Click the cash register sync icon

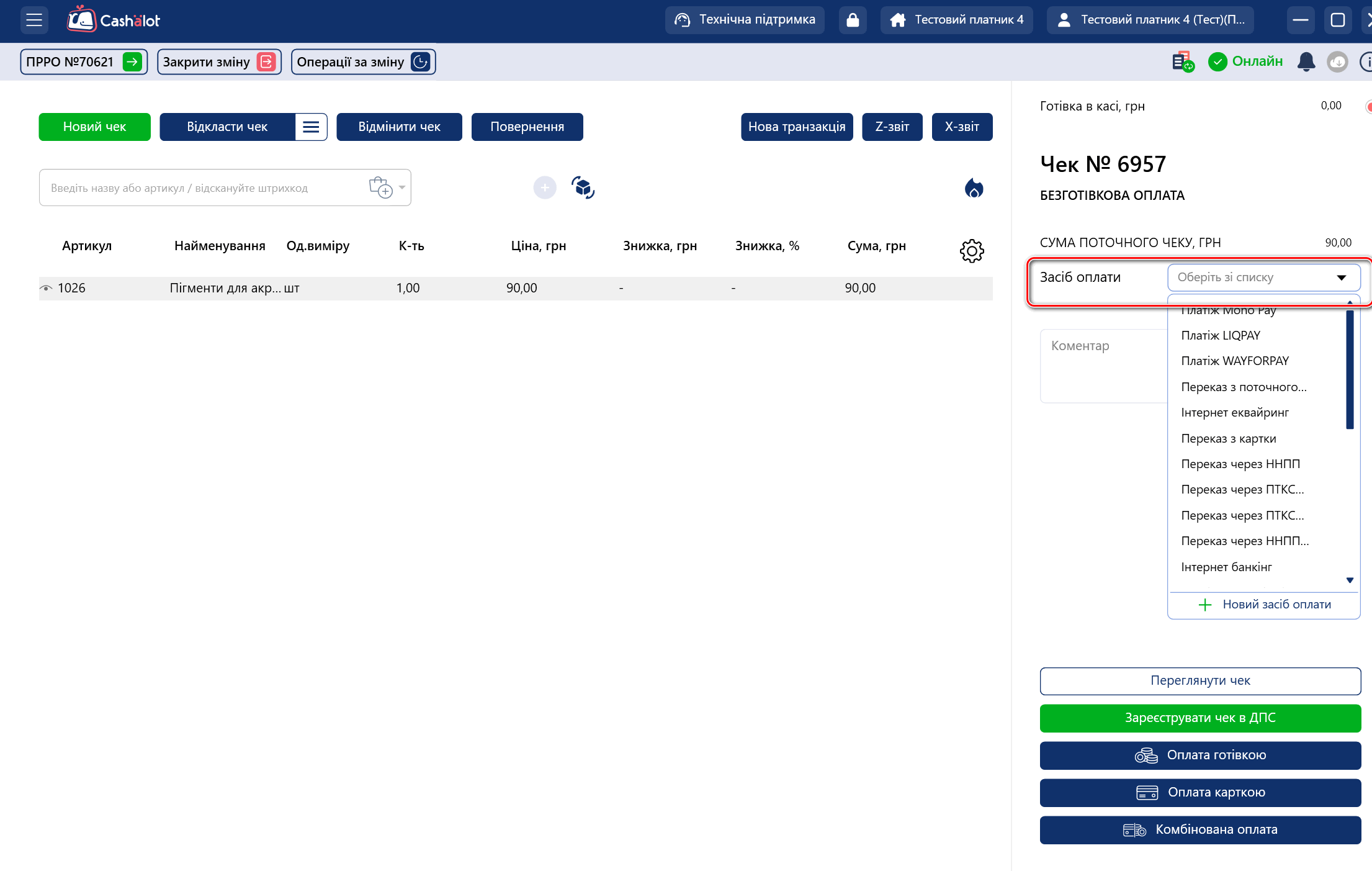click(x=1182, y=61)
